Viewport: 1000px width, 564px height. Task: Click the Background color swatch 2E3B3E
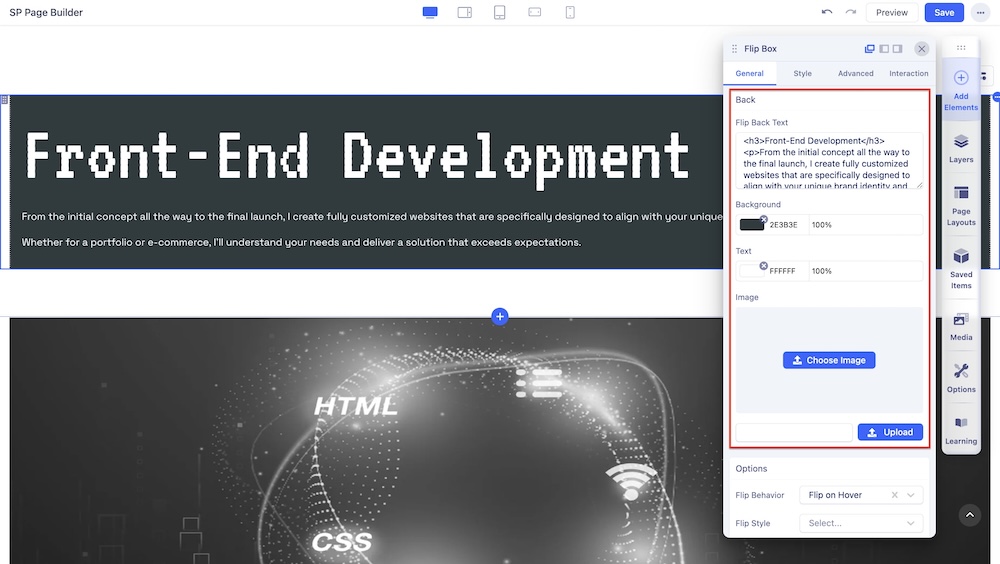pos(752,225)
